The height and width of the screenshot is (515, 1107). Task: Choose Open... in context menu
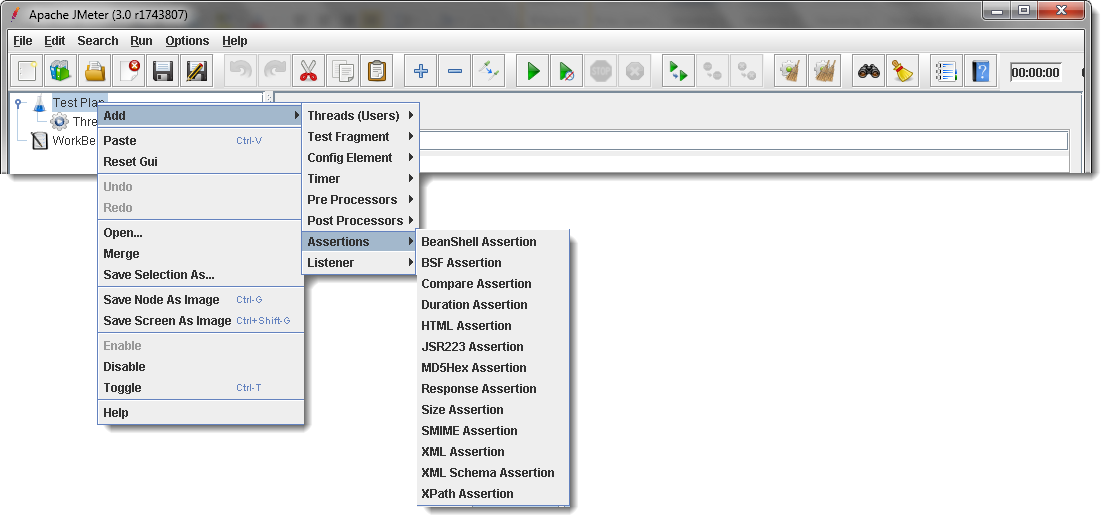pyautogui.click(x=201, y=233)
